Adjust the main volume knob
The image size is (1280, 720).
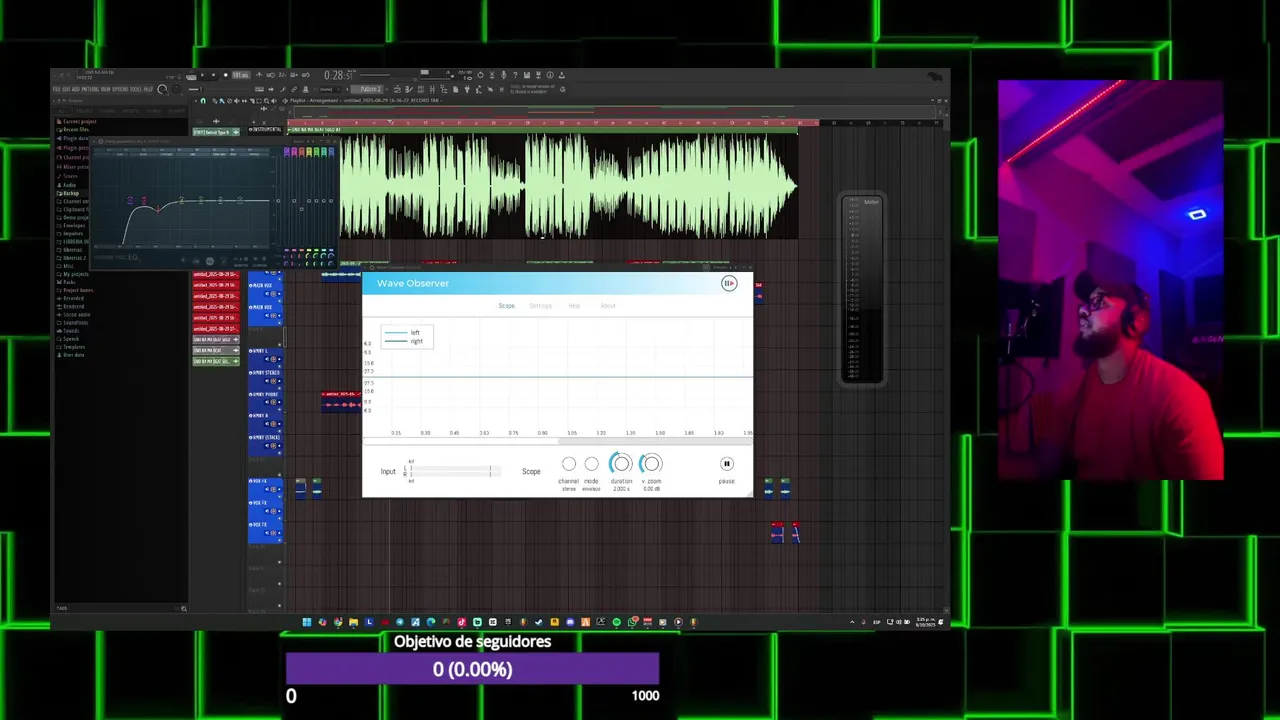tap(162, 89)
